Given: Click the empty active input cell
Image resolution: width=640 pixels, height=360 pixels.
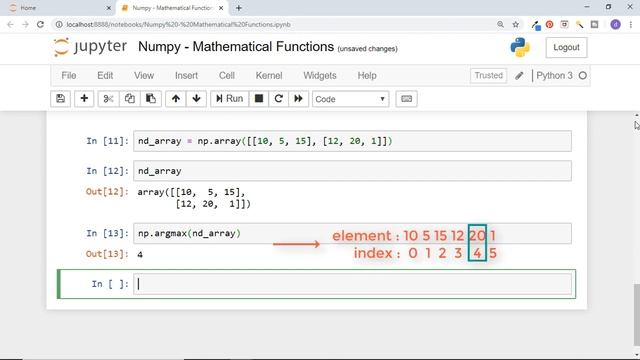Looking at the screenshot, I should tap(353, 284).
